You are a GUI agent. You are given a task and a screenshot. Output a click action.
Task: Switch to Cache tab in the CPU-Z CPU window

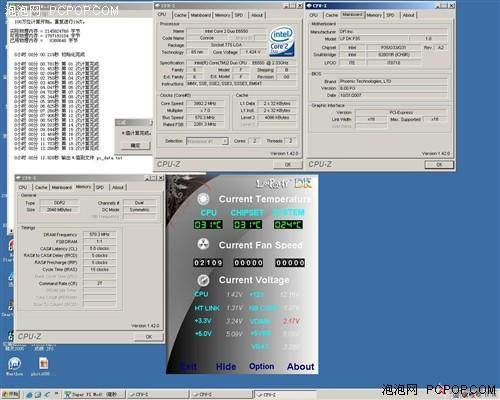(180, 15)
